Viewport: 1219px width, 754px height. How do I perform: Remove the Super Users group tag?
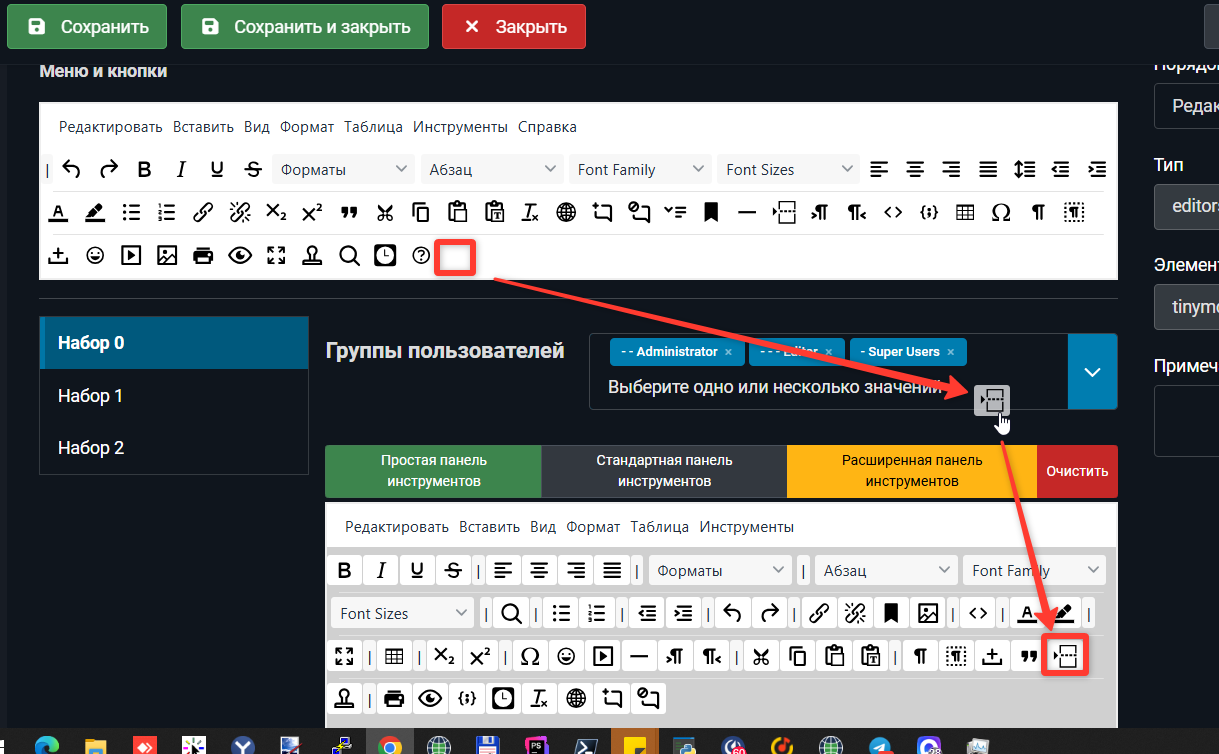[x=950, y=352]
